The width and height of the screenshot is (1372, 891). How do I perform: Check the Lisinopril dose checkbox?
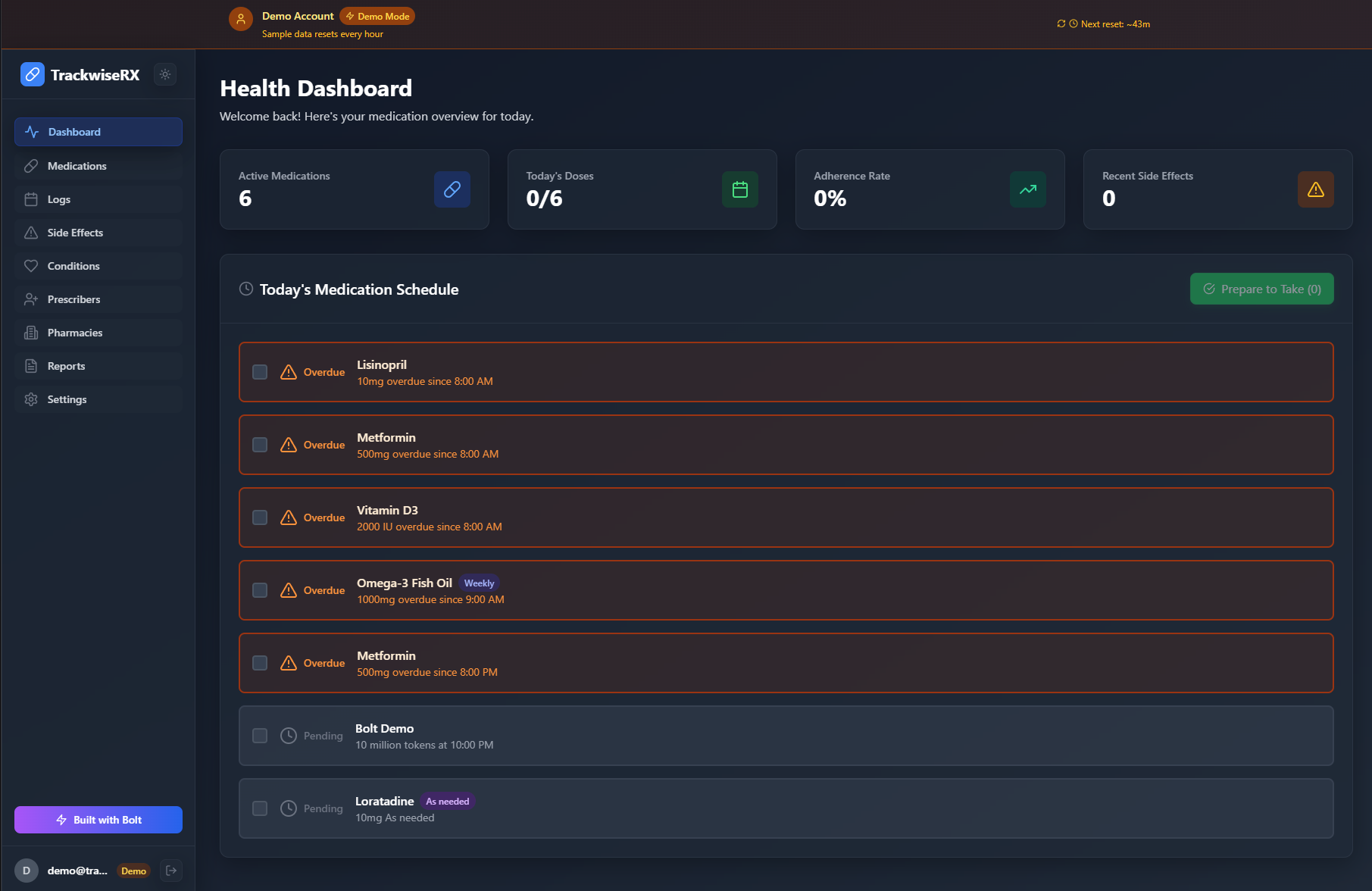point(260,372)
